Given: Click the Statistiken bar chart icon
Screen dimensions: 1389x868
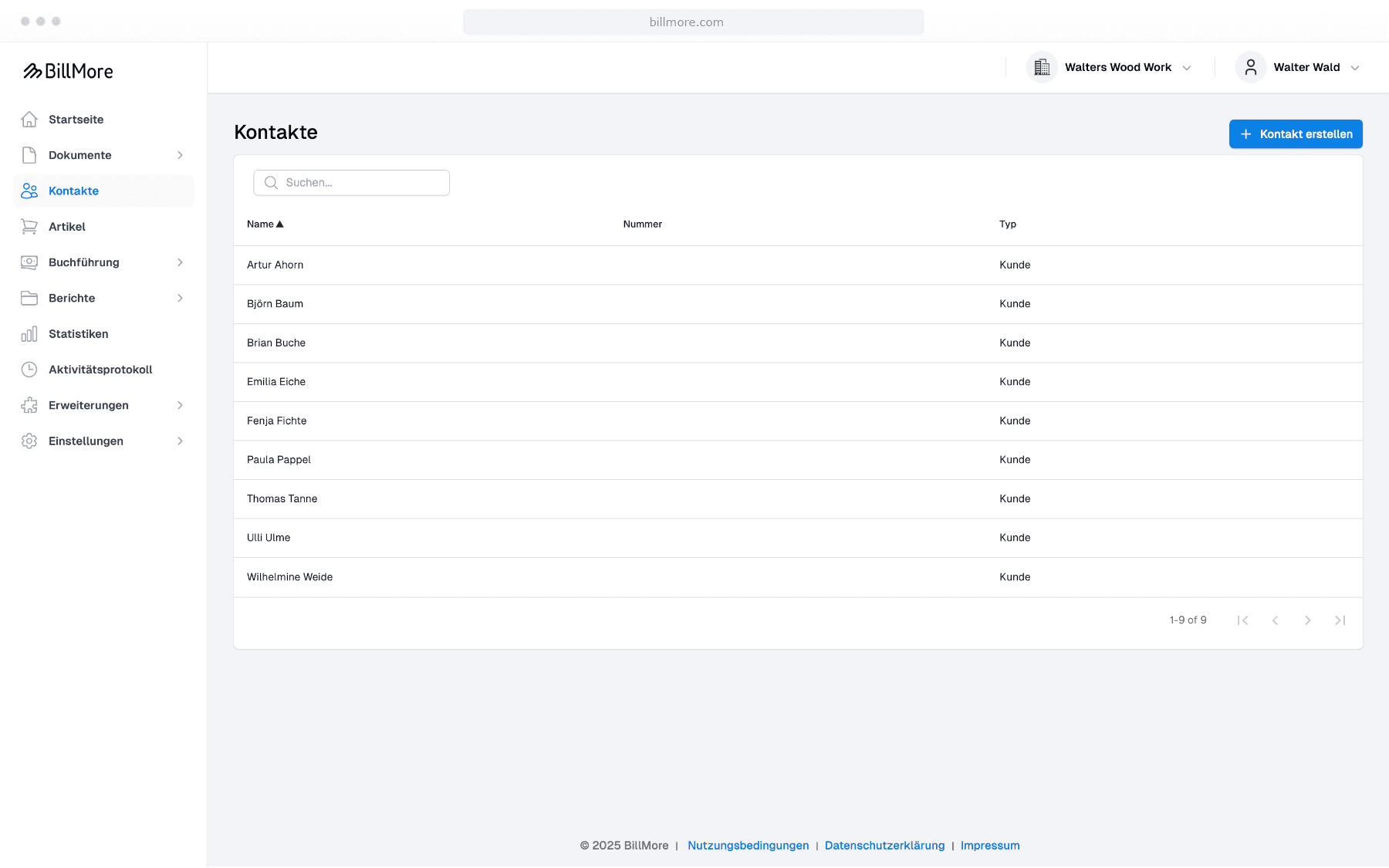Looking at the screenshot, I should [29, 334].
